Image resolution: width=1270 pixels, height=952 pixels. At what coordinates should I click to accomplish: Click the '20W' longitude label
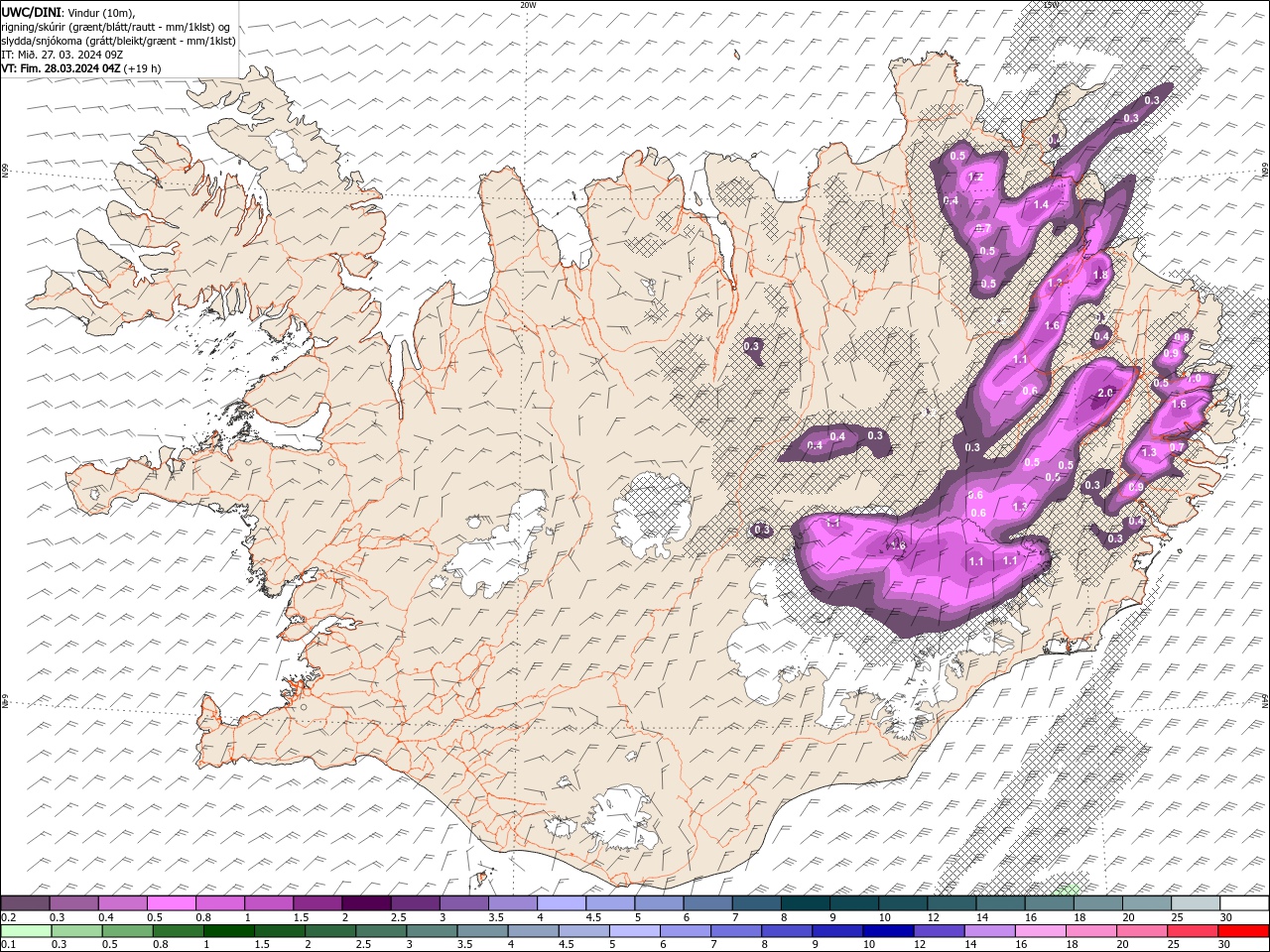click(x=528, y=5)
